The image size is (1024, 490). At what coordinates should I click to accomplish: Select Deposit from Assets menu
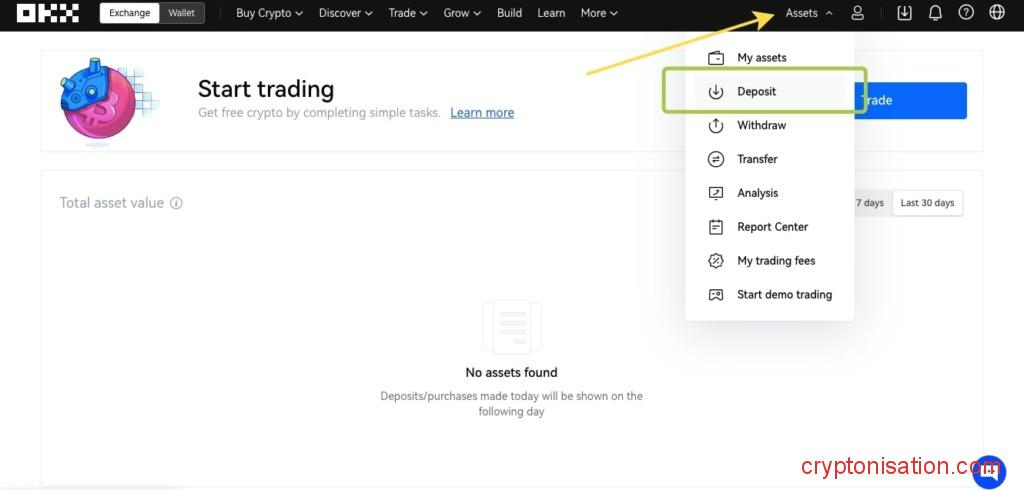coord(757,92)
